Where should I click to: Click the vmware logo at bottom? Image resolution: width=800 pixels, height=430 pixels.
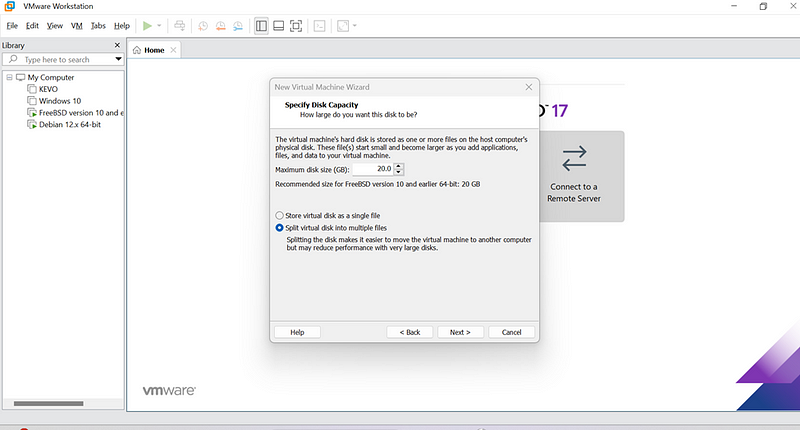(x=169, y=391)
